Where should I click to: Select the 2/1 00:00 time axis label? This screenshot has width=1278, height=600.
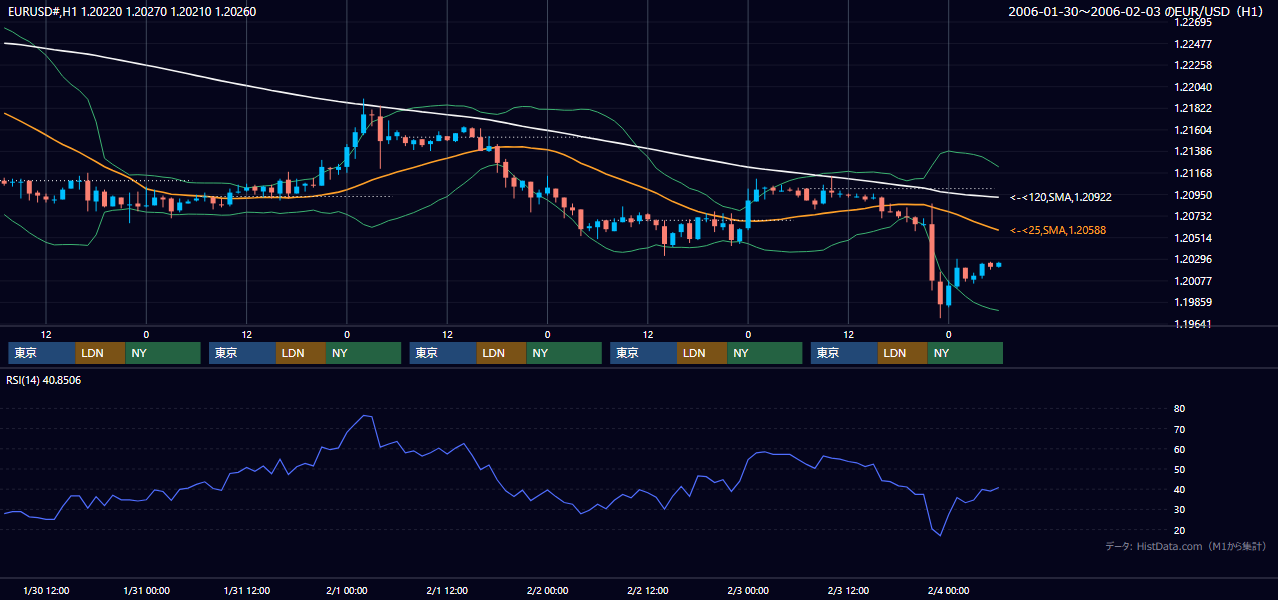(347, 590)
